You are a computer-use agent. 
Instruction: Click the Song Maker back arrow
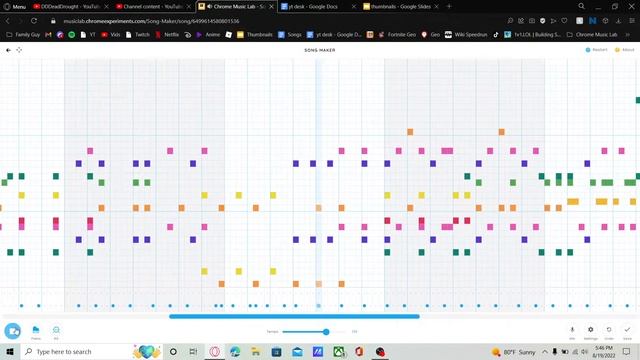click(9, 50)
